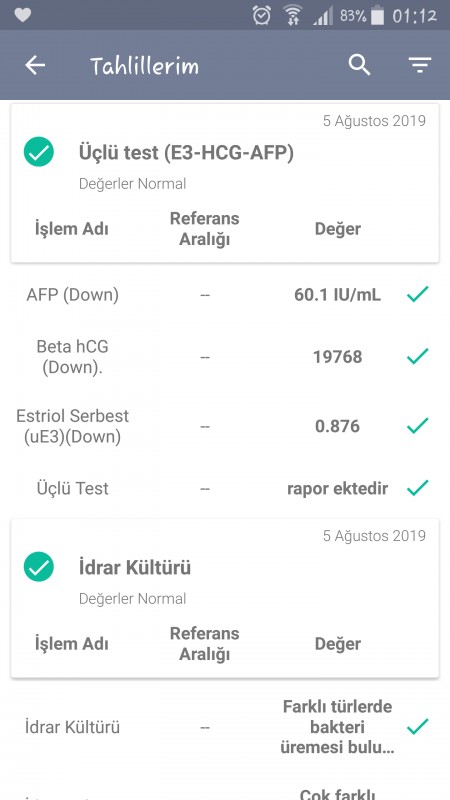Select the AFP (Down) result row
The image size is (450, 800).
[x=225, y=295]
